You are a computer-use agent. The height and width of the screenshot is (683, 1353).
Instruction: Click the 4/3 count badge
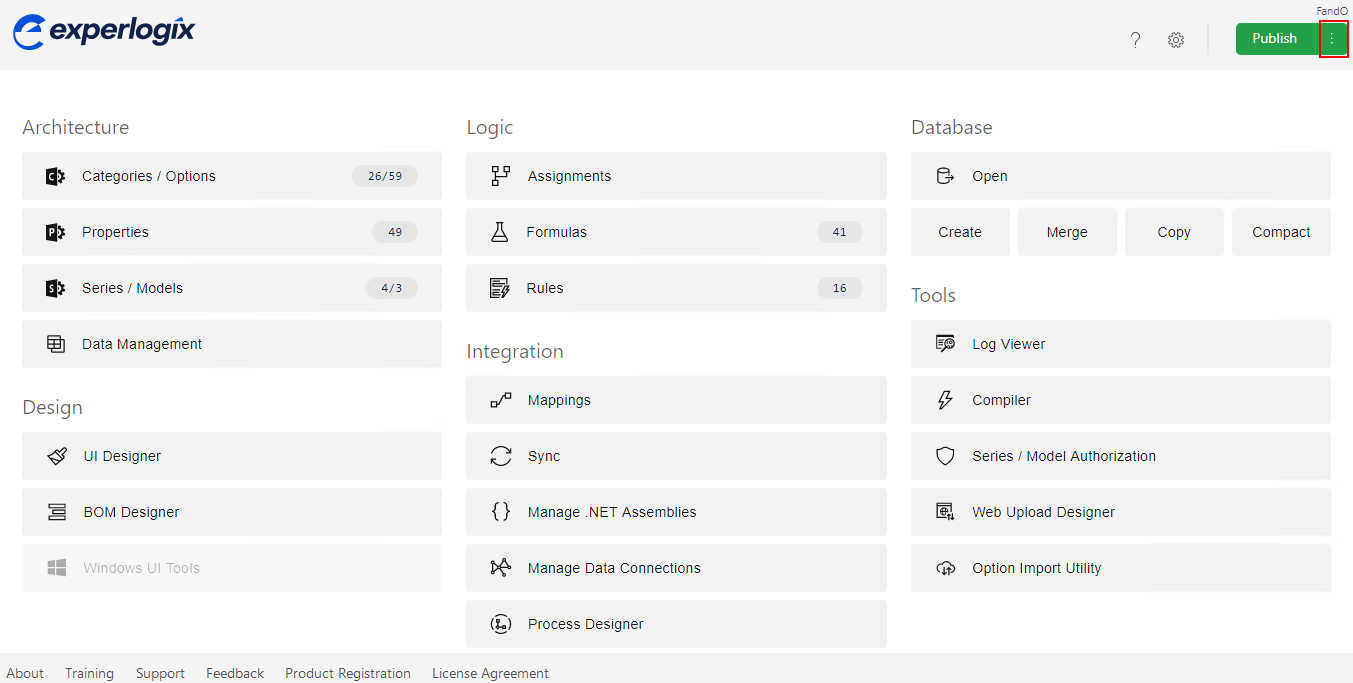(x=392, y=288)
